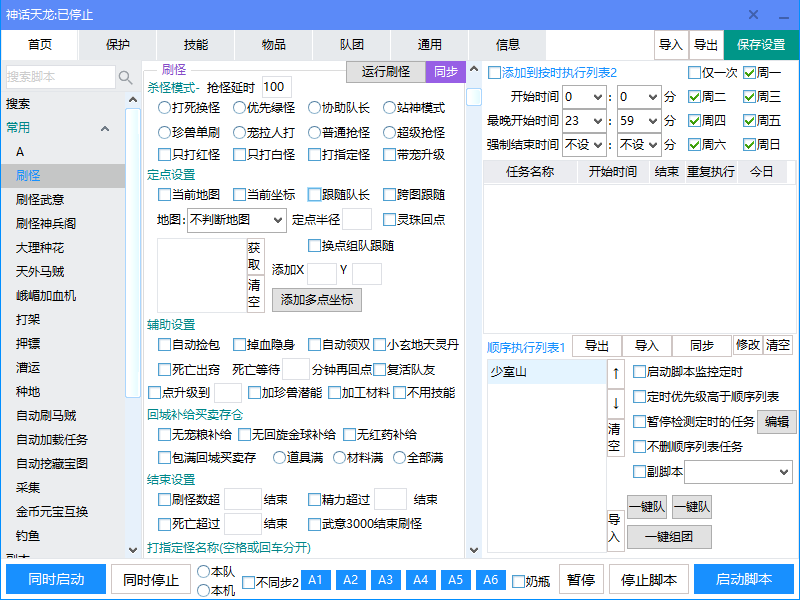Enable 自动捡包 checkbox
This screenshot has width=800, height=600.
coord(189,345)
